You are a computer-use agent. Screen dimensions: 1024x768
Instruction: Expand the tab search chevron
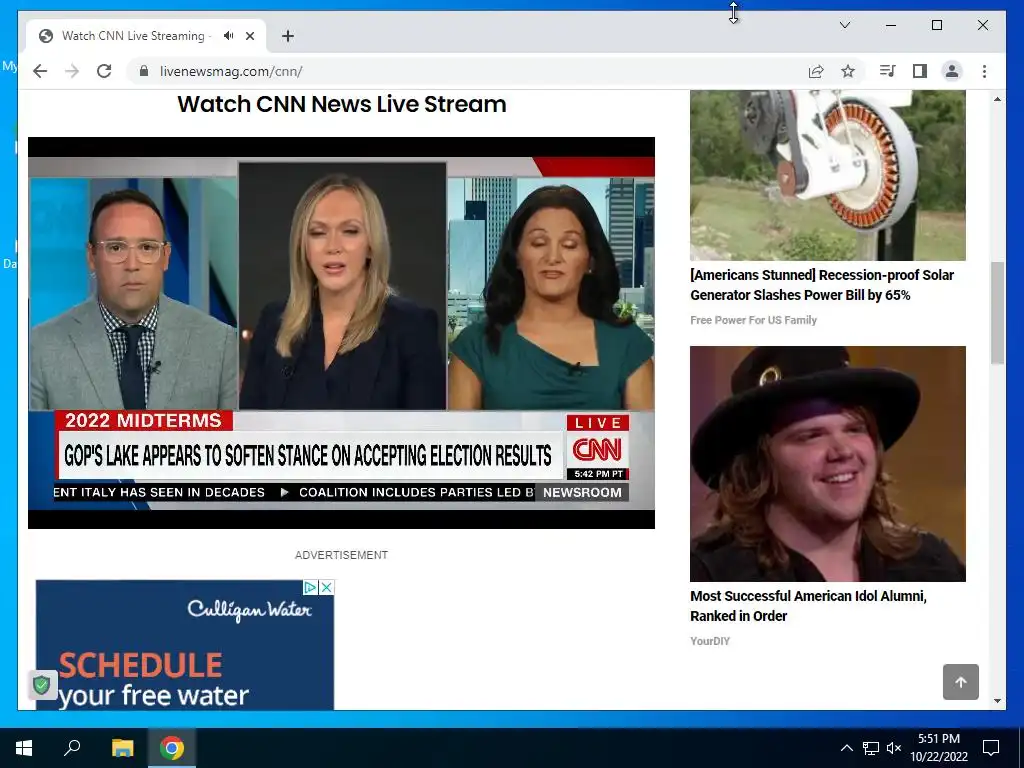coord(844,25)
